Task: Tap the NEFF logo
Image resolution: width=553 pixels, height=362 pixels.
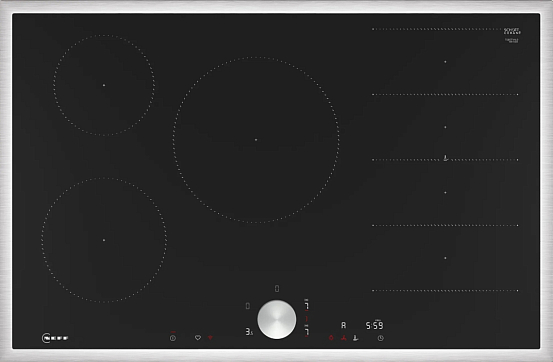Action: point(55,338)
